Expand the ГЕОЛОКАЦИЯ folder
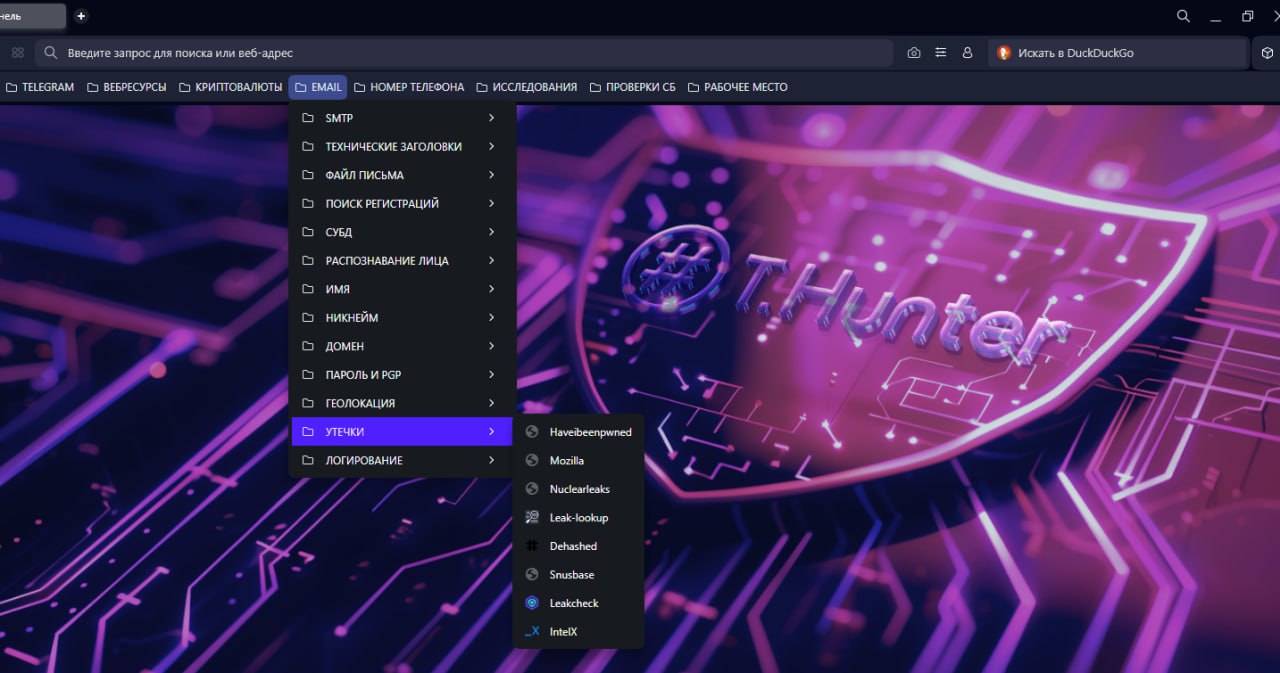The width and height of the screenshot is (1280, 673). coord(400,403)
